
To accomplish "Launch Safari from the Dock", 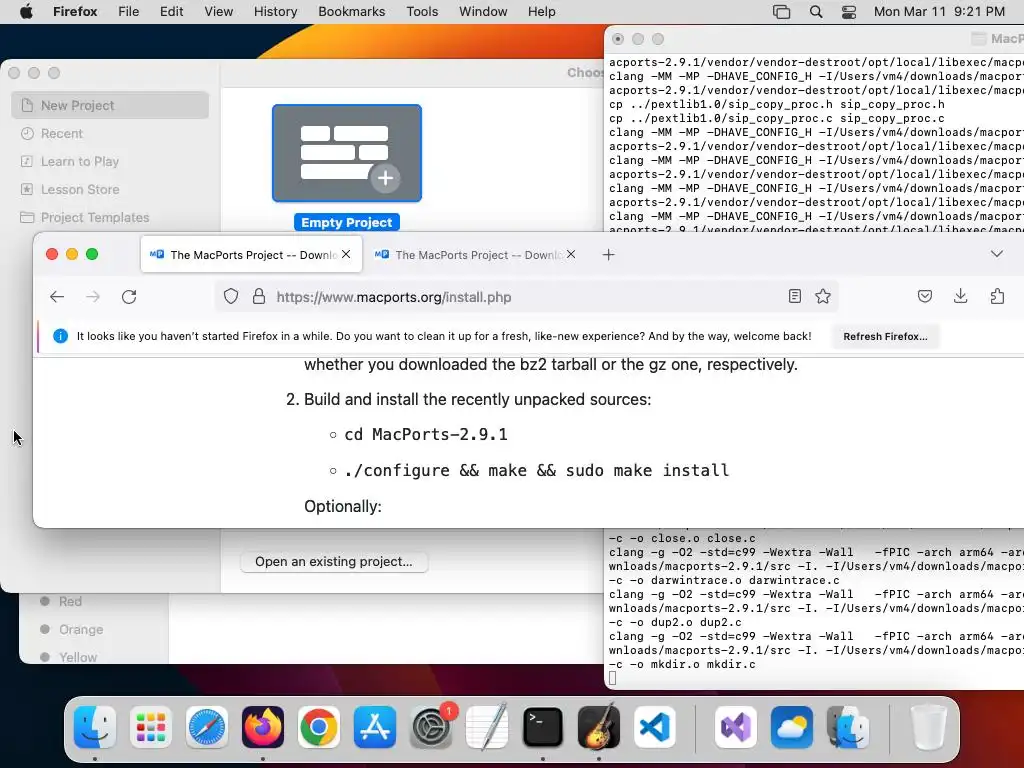I will click(x=207, y=727).
